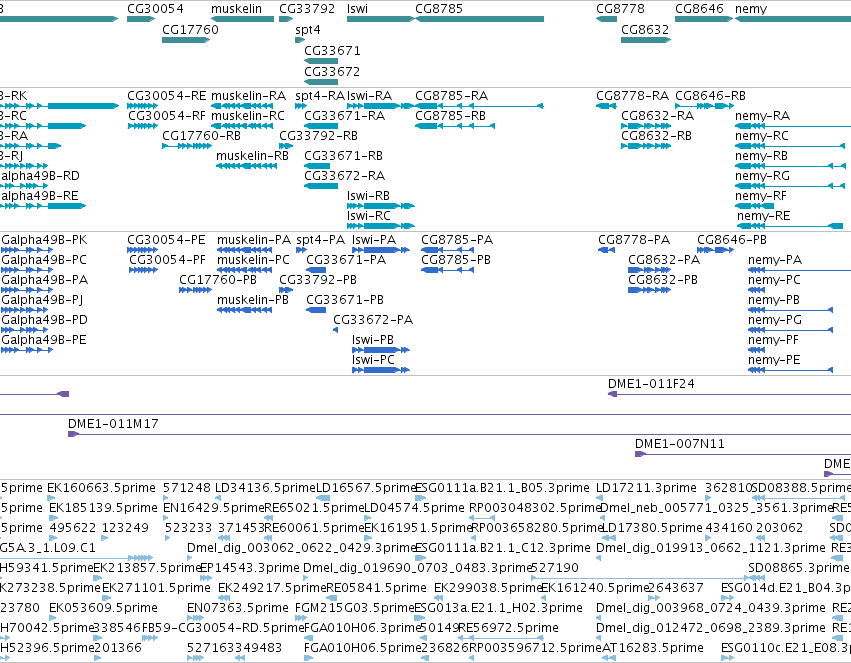Click the muskelin-RC transcript glyph
Screen dimensions: 851x663
coord(242,126)
